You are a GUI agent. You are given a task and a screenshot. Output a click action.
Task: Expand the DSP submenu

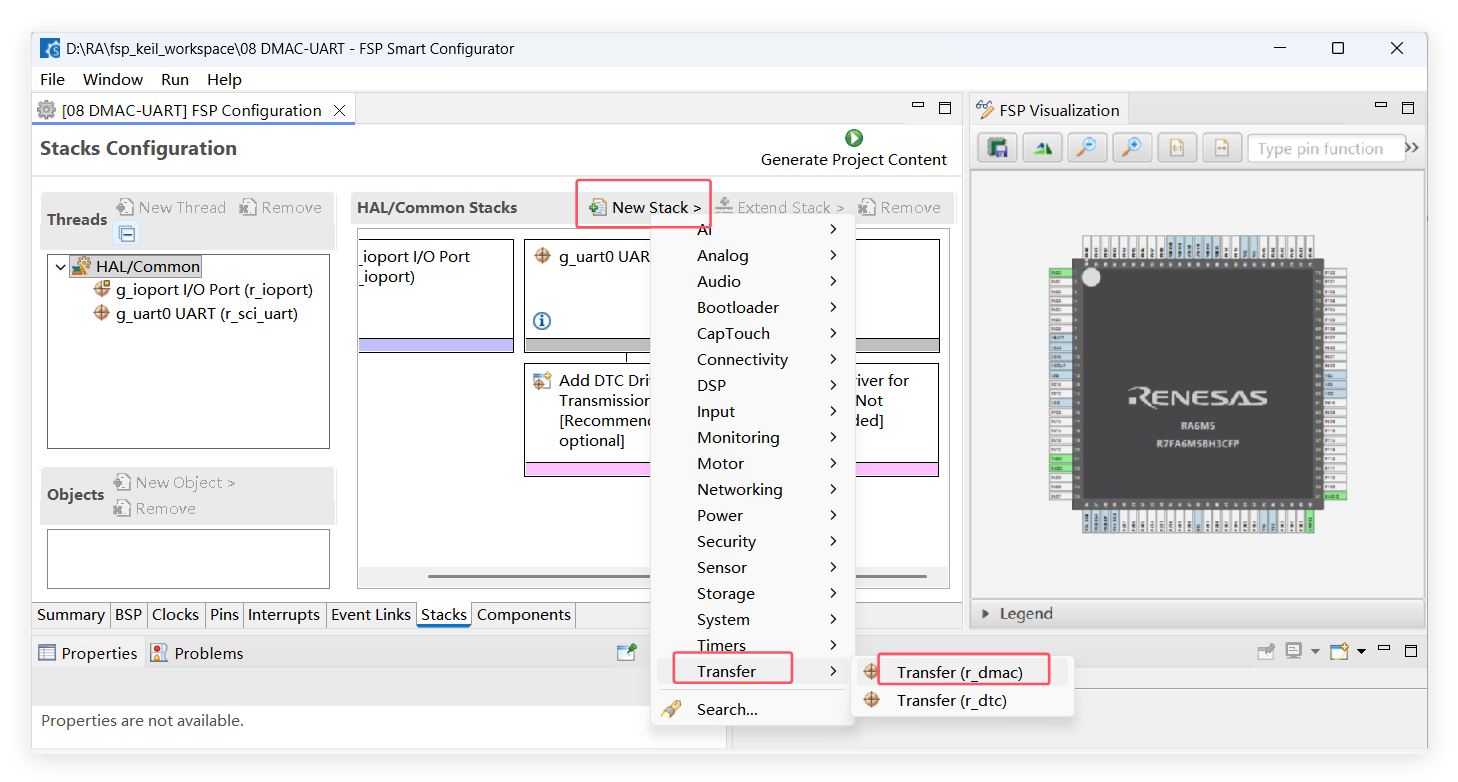[x=752, y=385]
